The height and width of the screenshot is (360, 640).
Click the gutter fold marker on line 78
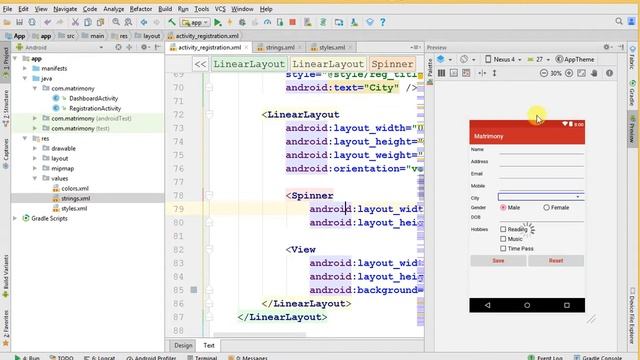point(209,196)
